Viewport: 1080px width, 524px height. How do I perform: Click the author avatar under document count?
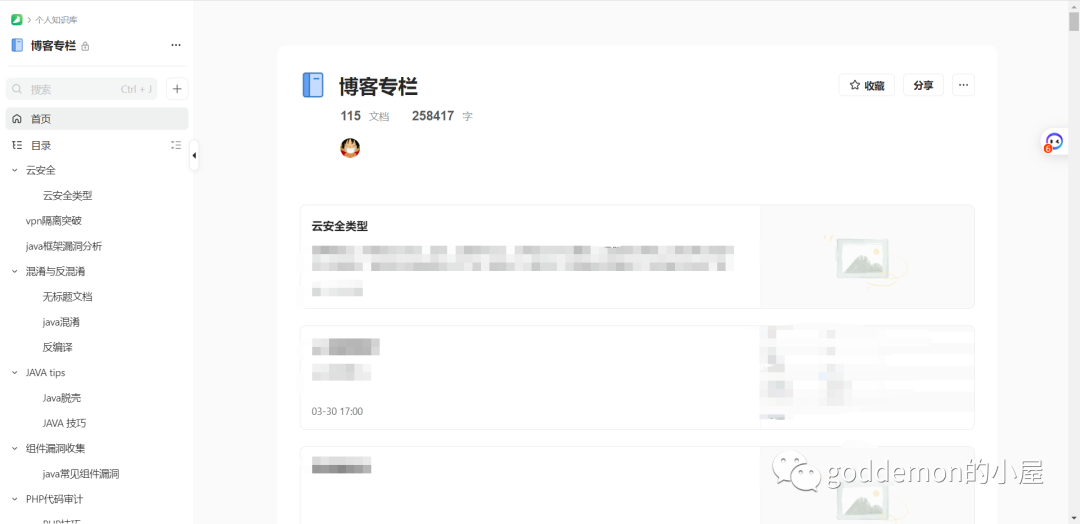pos(350,147)
